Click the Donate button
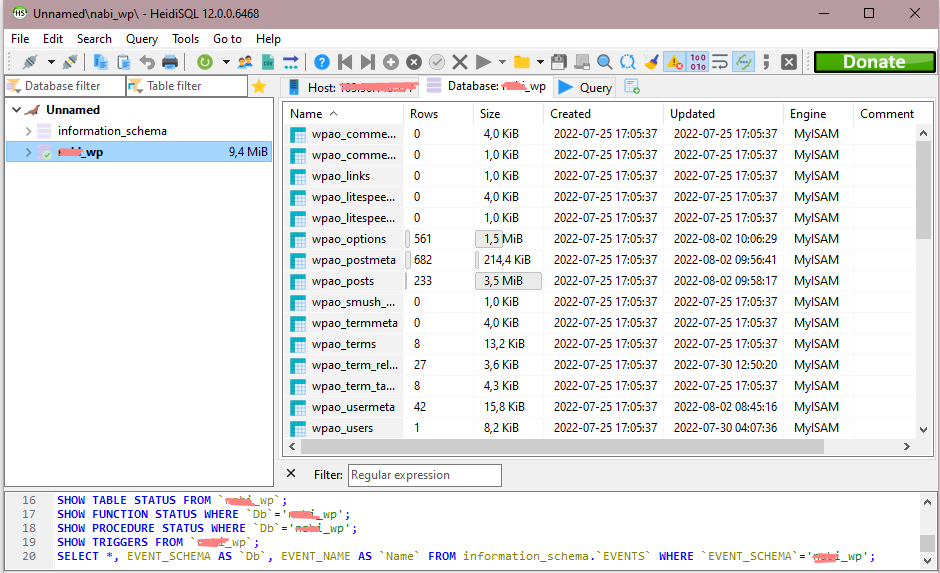The width and height of the screenshot is (940, 573). point(874,62)
